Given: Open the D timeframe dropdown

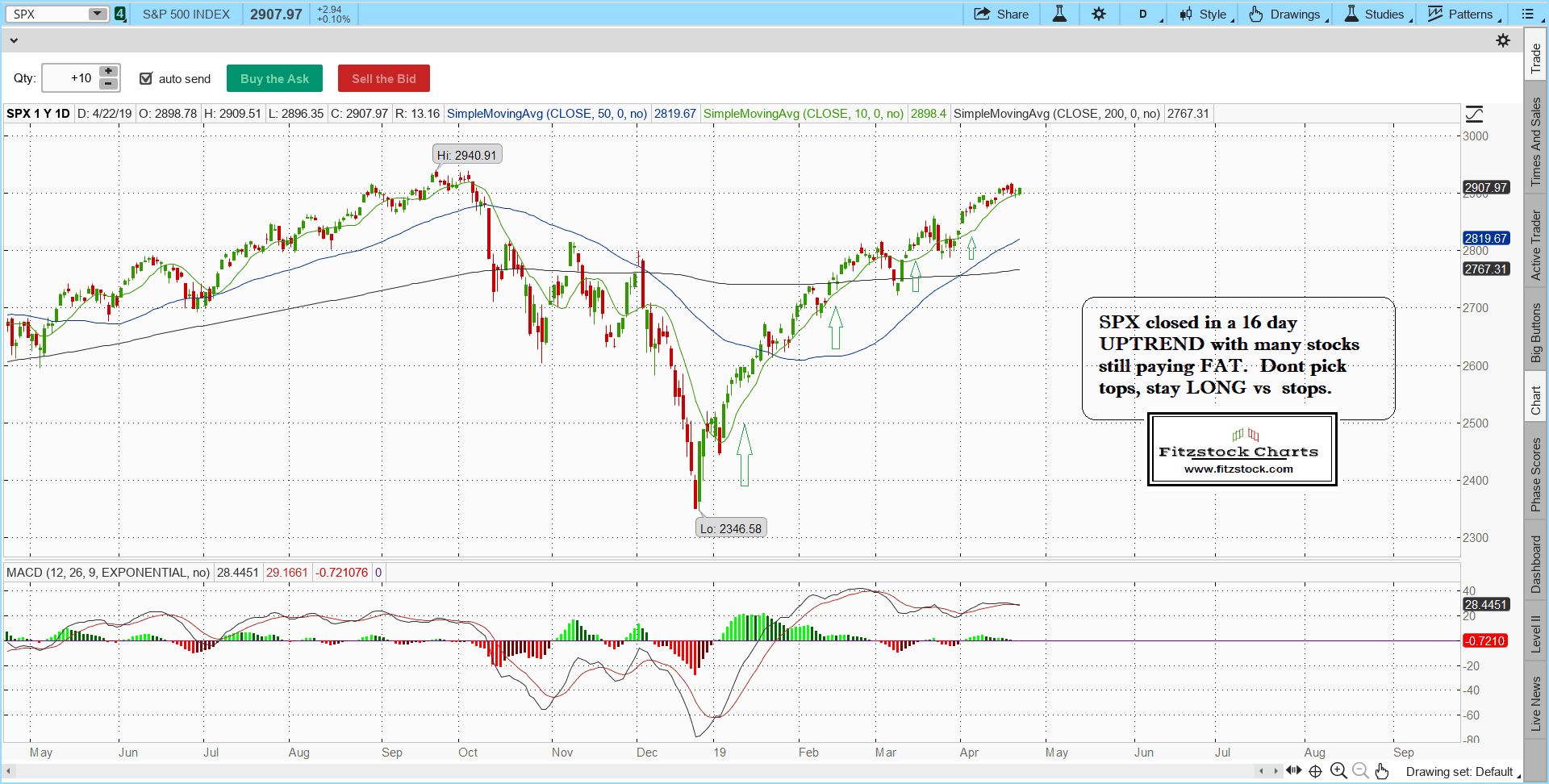Looking at the screenshot, I should 1146,15.
